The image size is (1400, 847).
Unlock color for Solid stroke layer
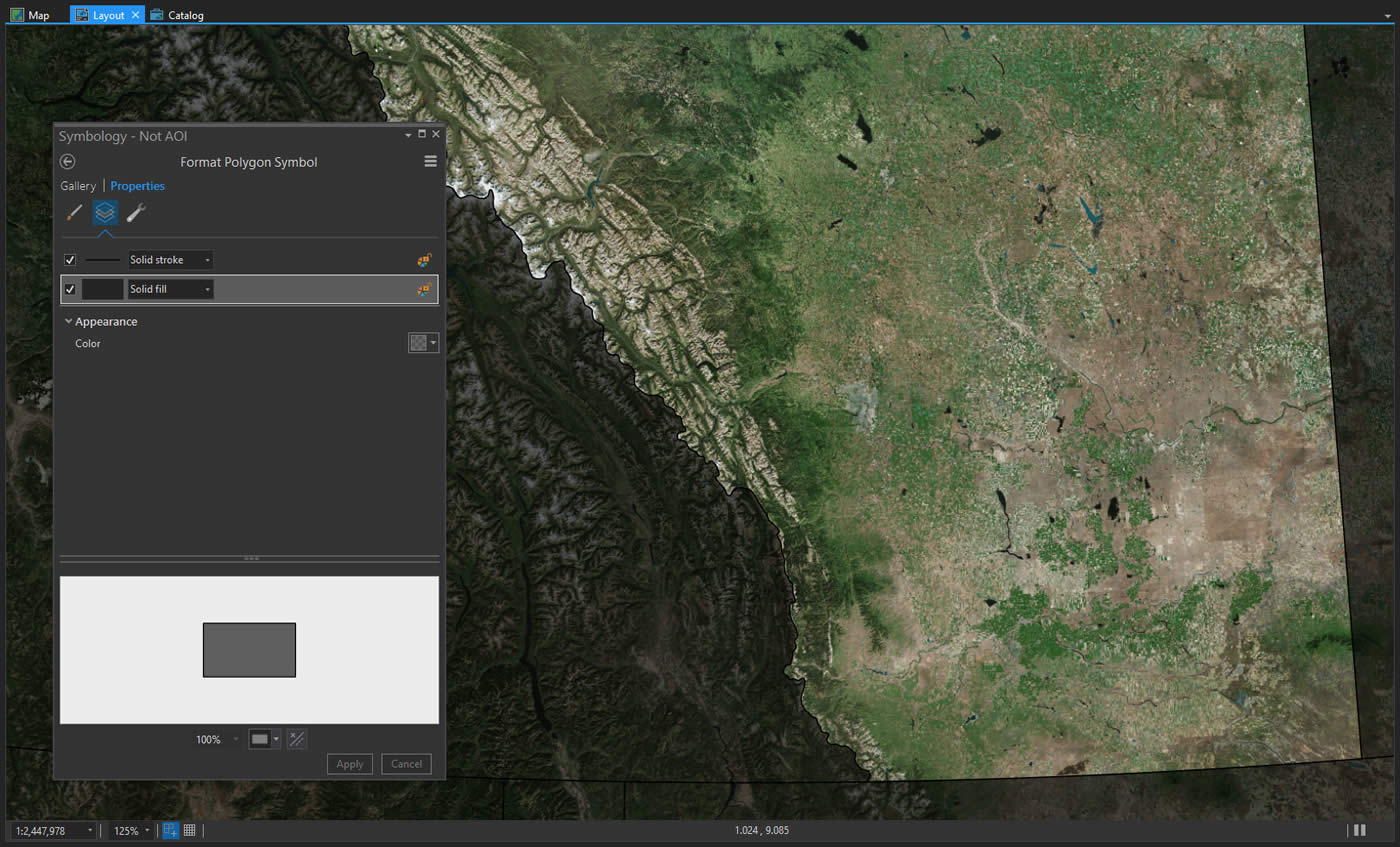pyautogui.click(x=424, y=260)
